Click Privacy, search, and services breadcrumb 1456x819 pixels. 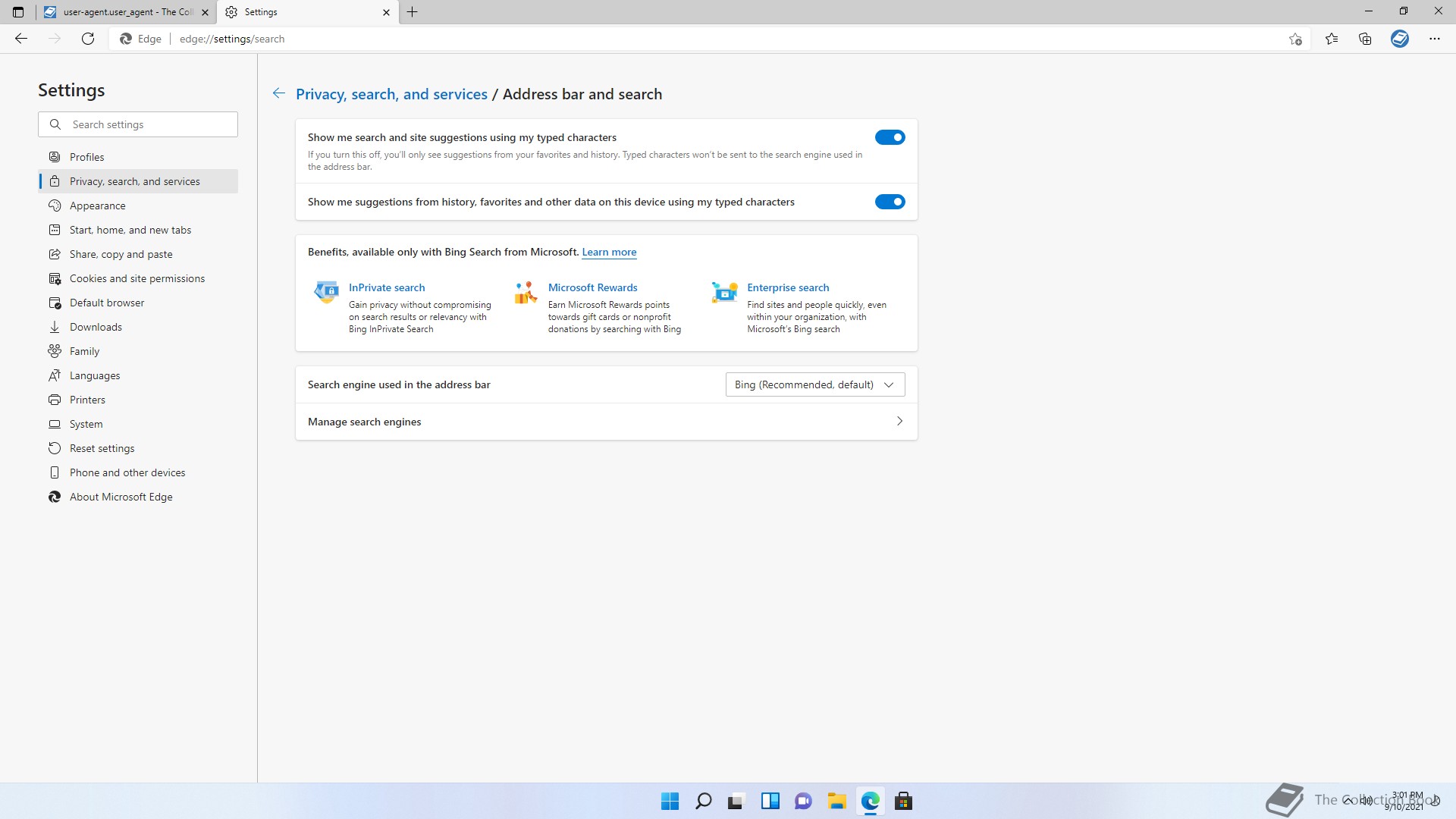(x=391, y=94)
